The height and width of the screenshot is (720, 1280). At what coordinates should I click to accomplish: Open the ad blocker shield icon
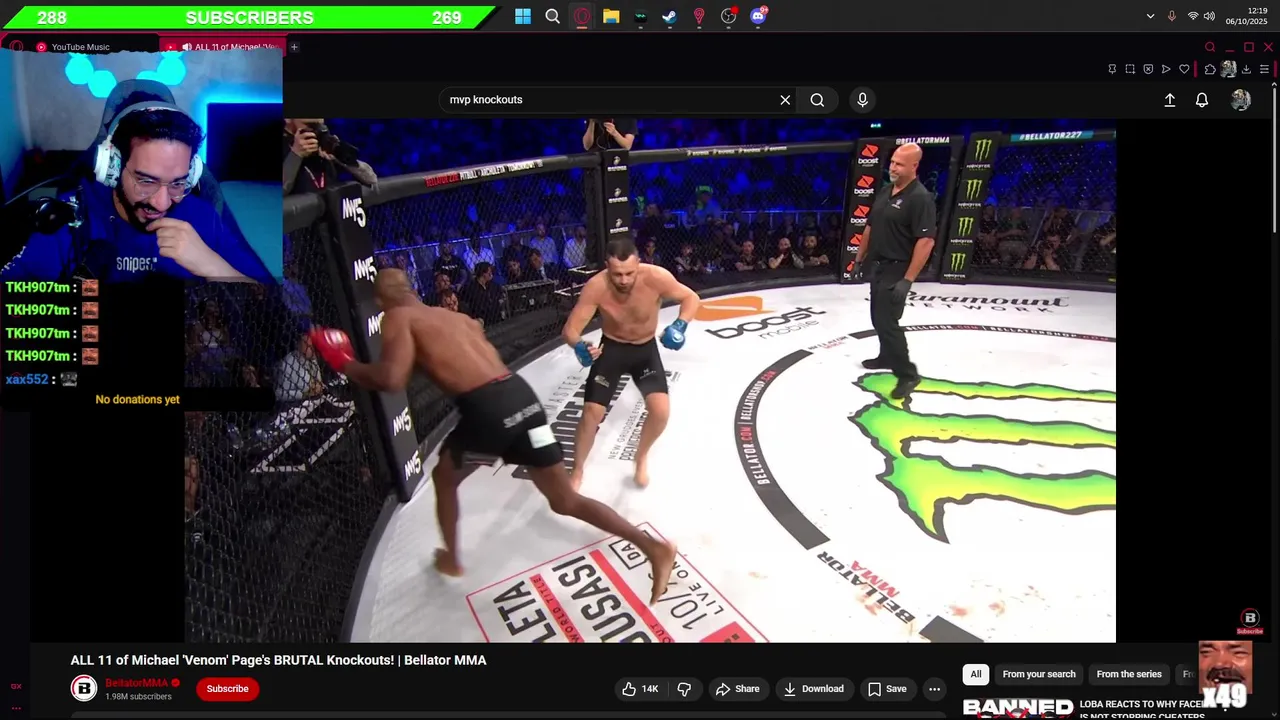pyautogui.click(x=1148, y=69)
